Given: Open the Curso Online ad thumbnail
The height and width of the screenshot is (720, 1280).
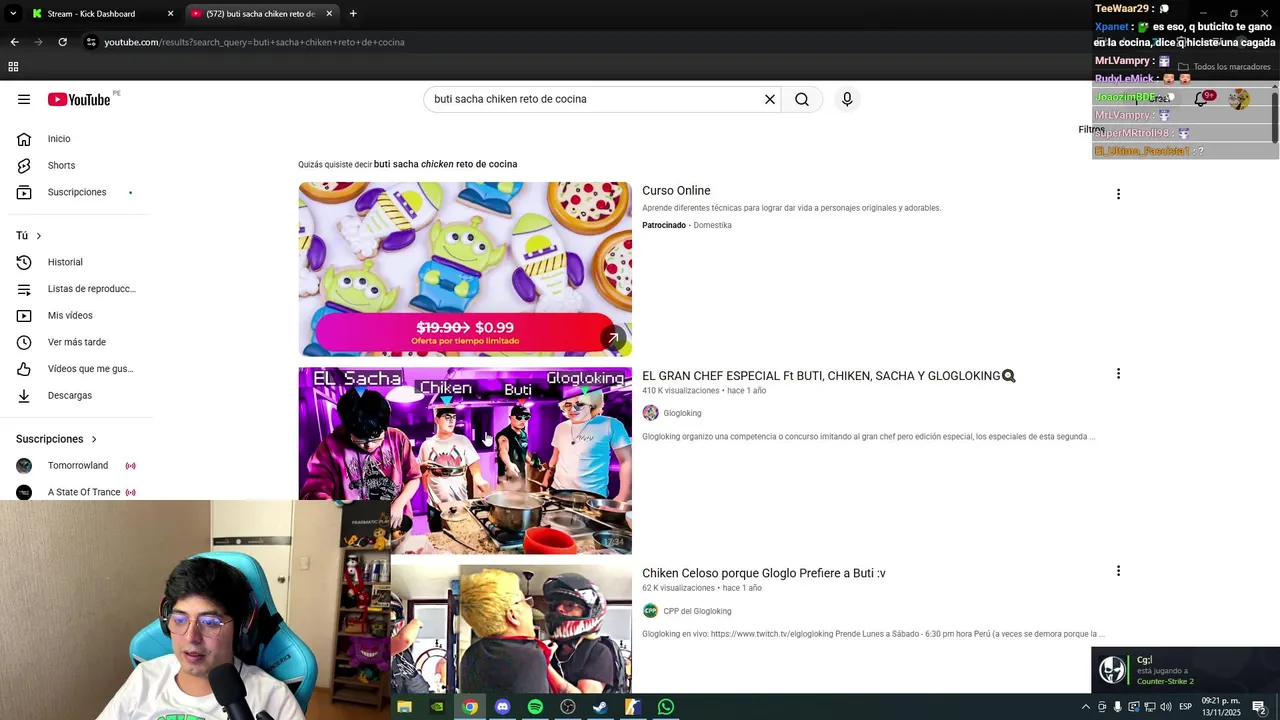Looking at the screenshot, I should click(x=465, y=269).
